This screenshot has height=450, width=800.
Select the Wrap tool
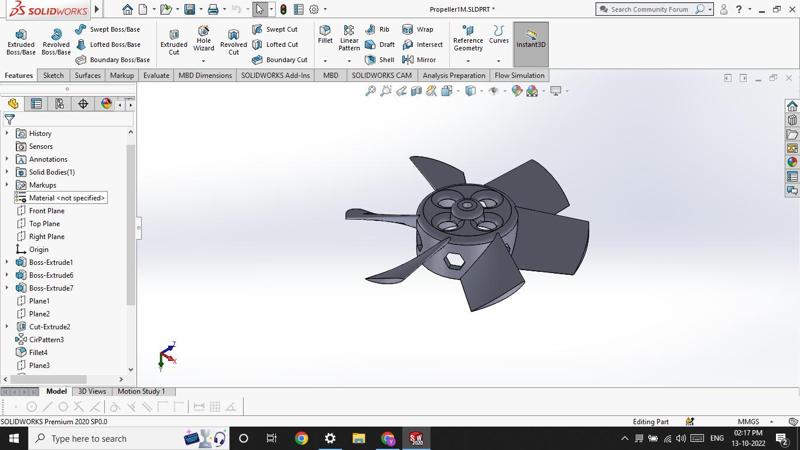pos(418,30)
